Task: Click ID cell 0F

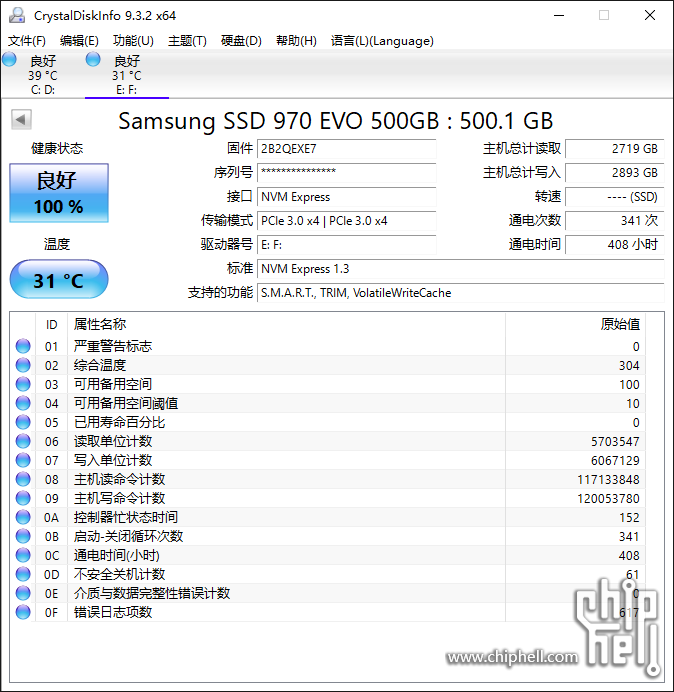Action: tap(51, 612)
